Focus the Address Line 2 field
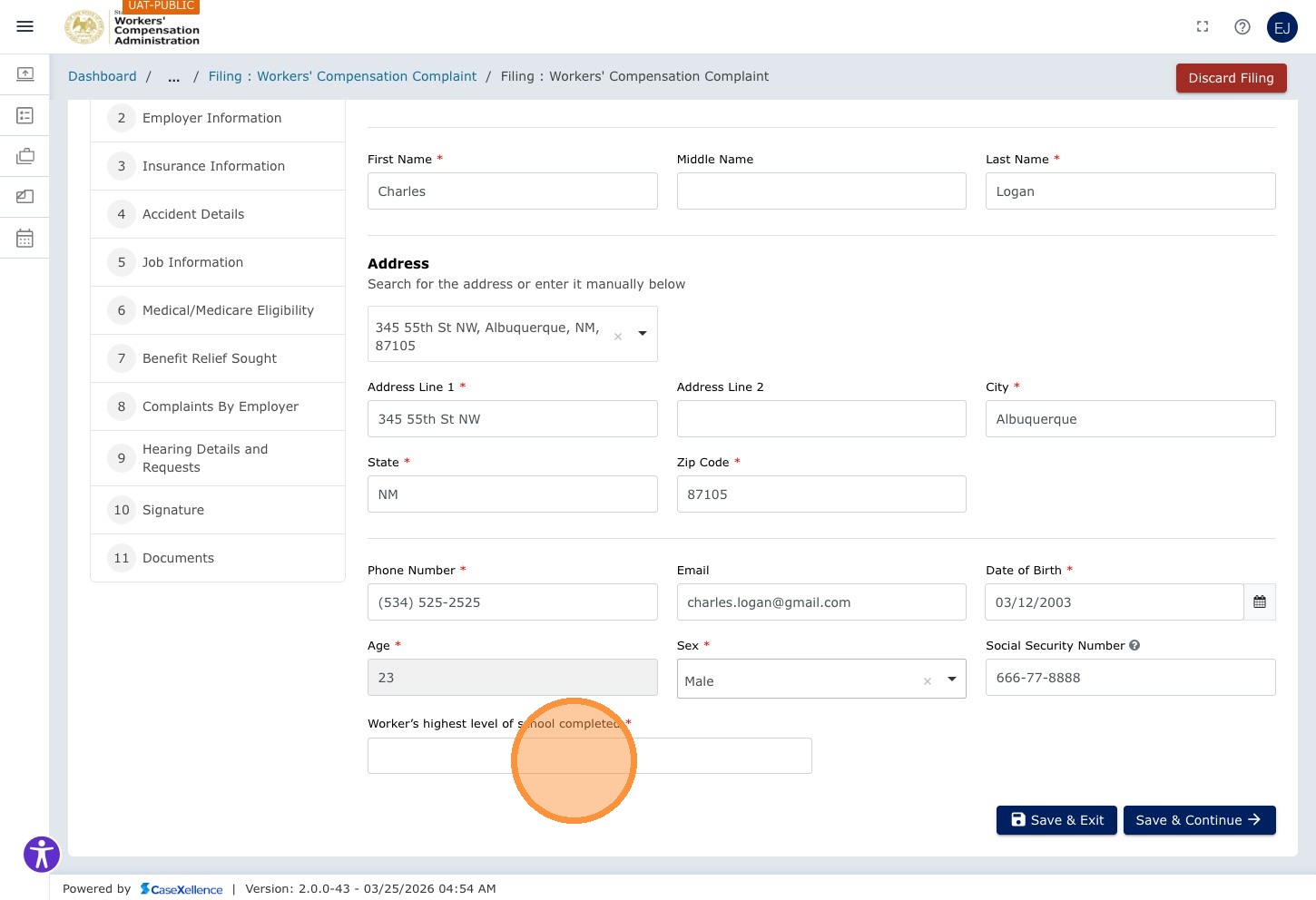The width and height of the screenshot is (1316, 900). click(x=821, y=419)
